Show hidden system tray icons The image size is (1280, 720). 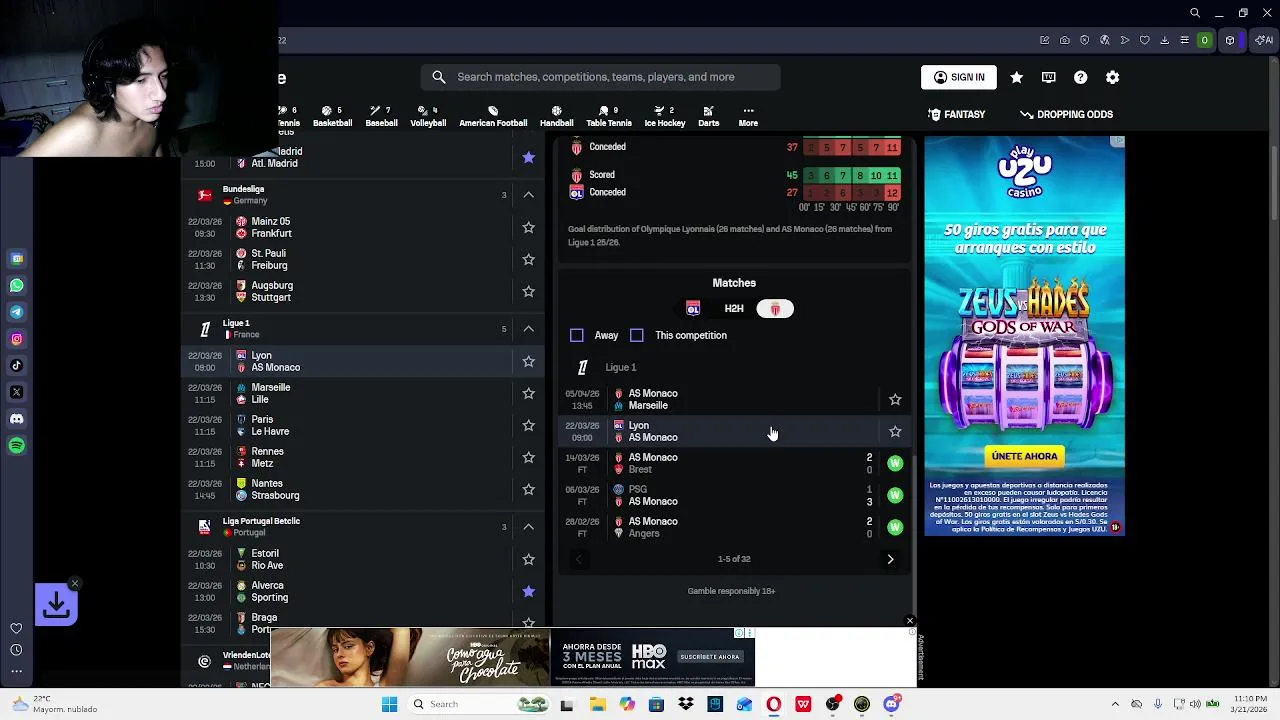click(1116, 704)
